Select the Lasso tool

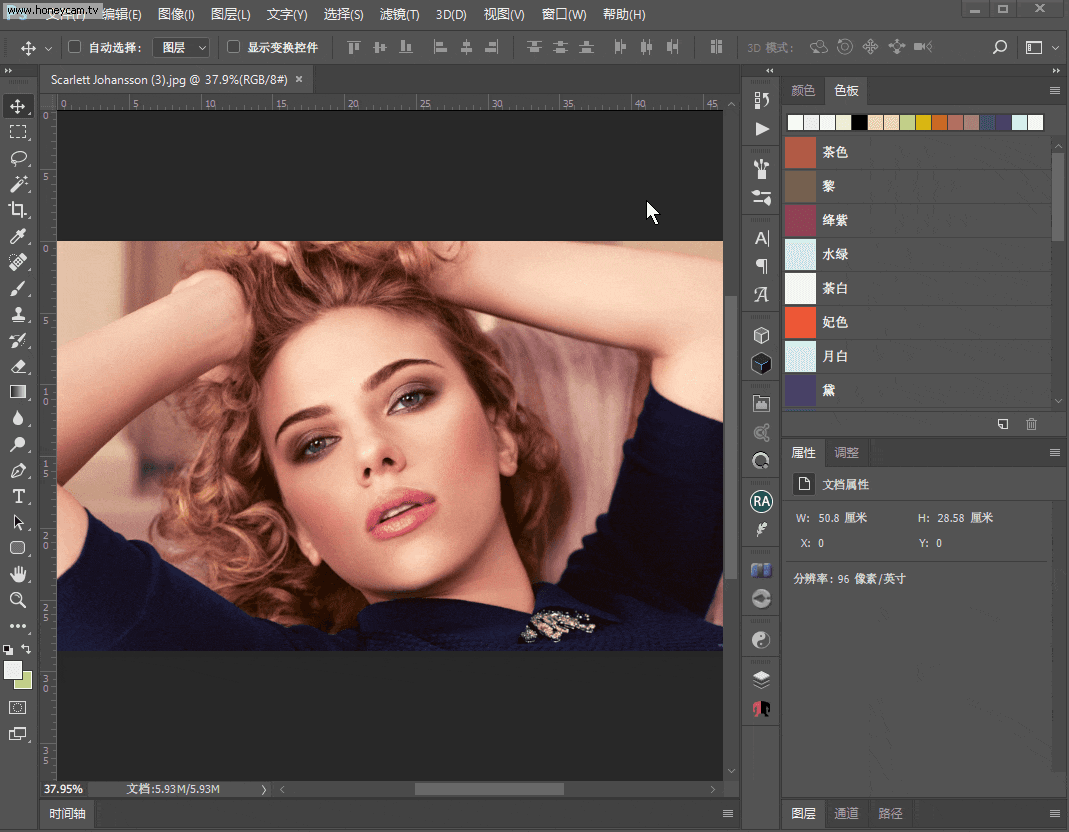[x=18, y=158]
